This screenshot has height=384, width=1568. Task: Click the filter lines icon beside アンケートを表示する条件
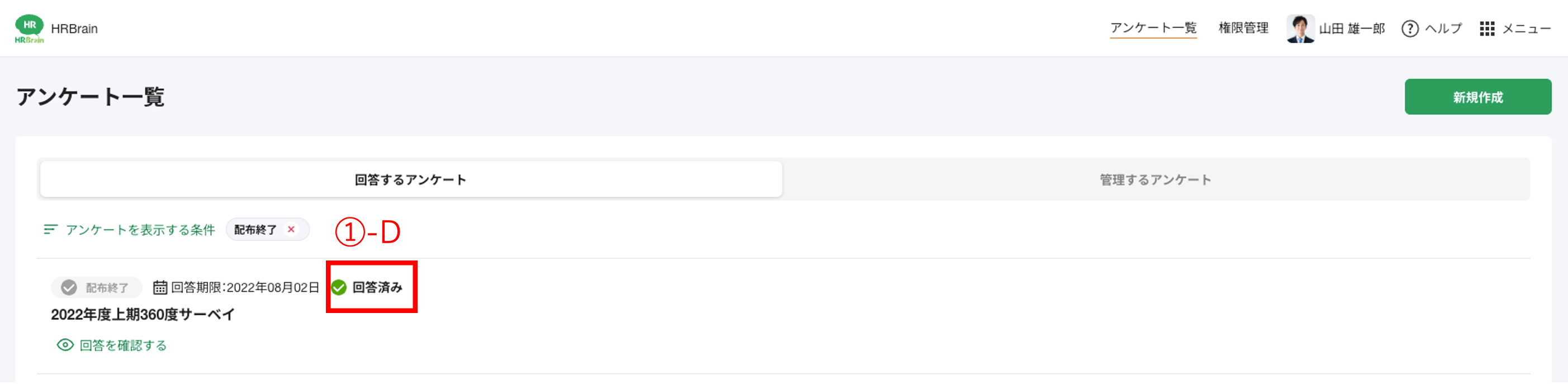coord(50,229)
